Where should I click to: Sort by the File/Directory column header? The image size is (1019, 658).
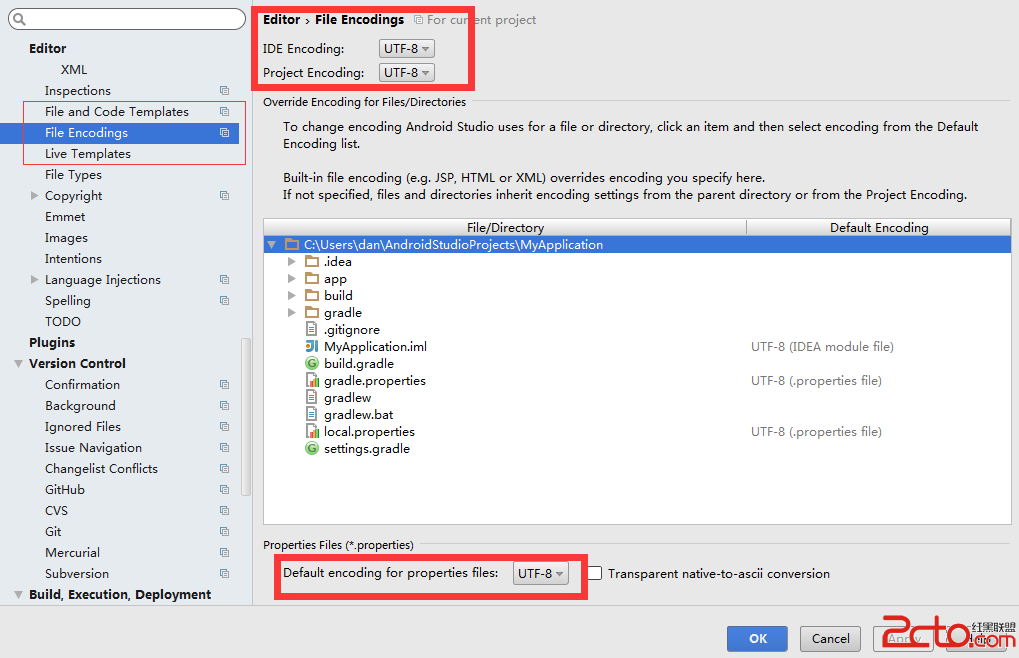tap(505, 227)
